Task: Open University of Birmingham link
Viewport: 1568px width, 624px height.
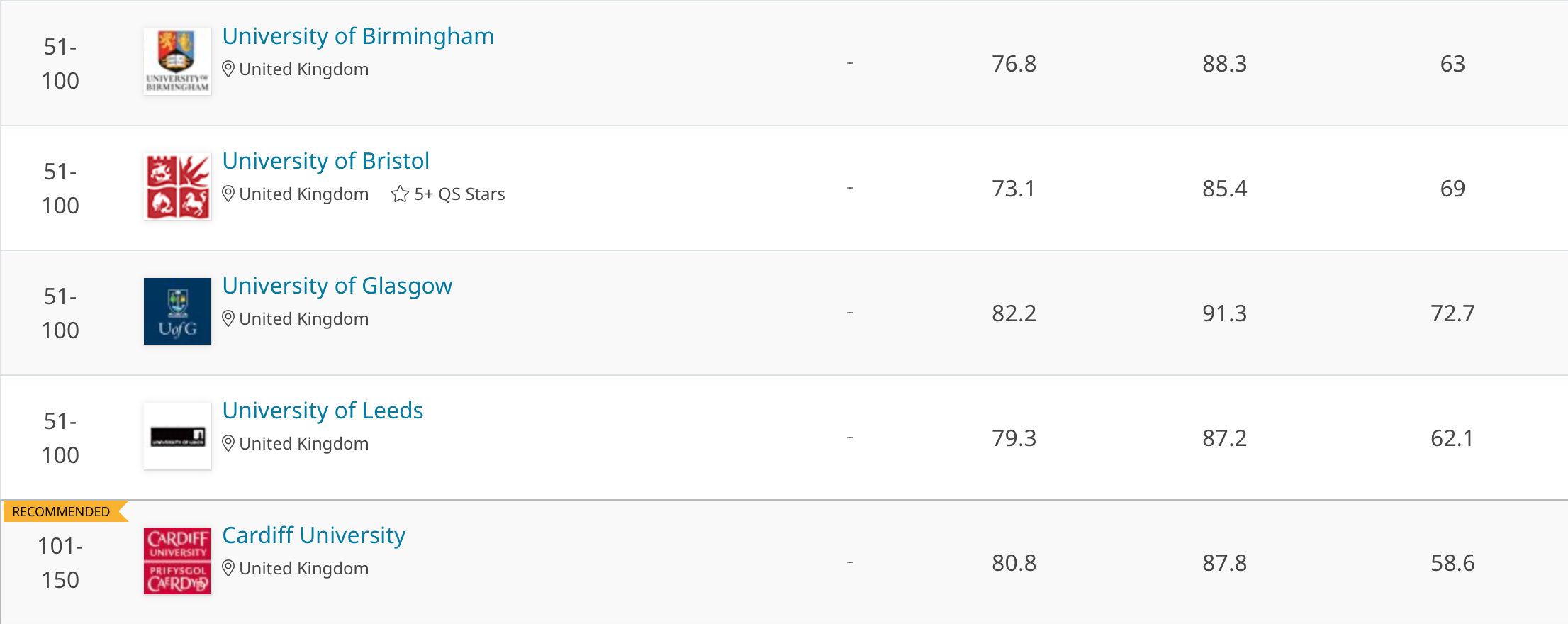Action: (x=358, y=36)
